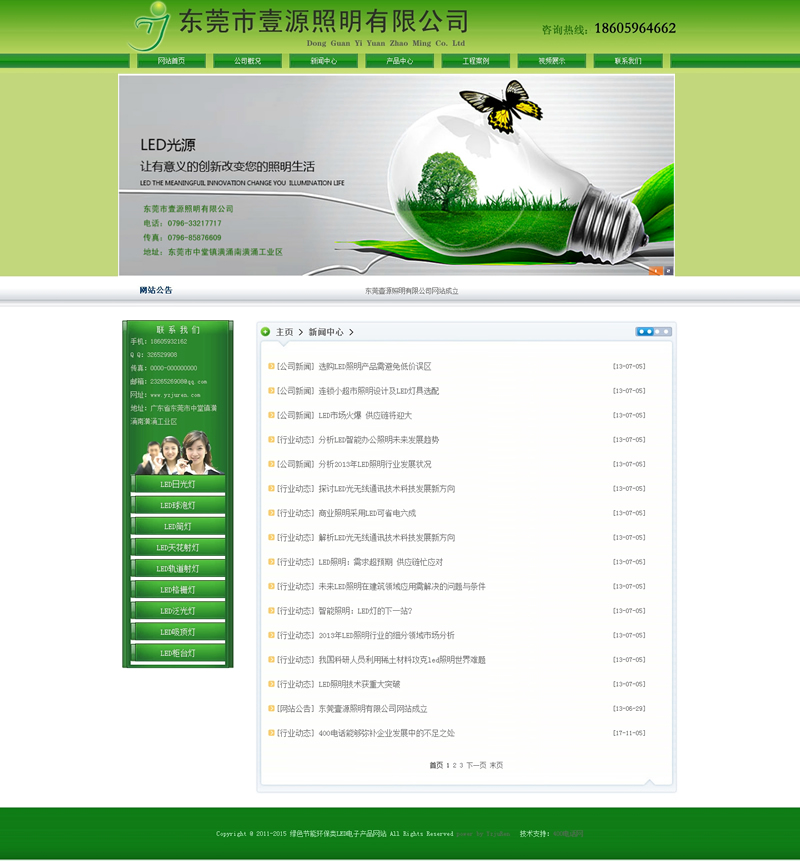Click the gray banner slide indicator button
The width and height of the screenshot is (800, 861).
[668, 270]
